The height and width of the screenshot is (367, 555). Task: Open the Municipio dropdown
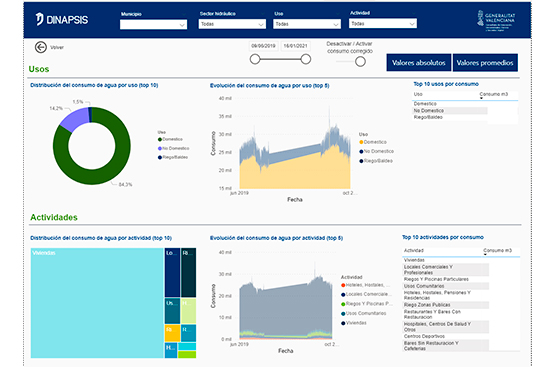coord(153,24)
